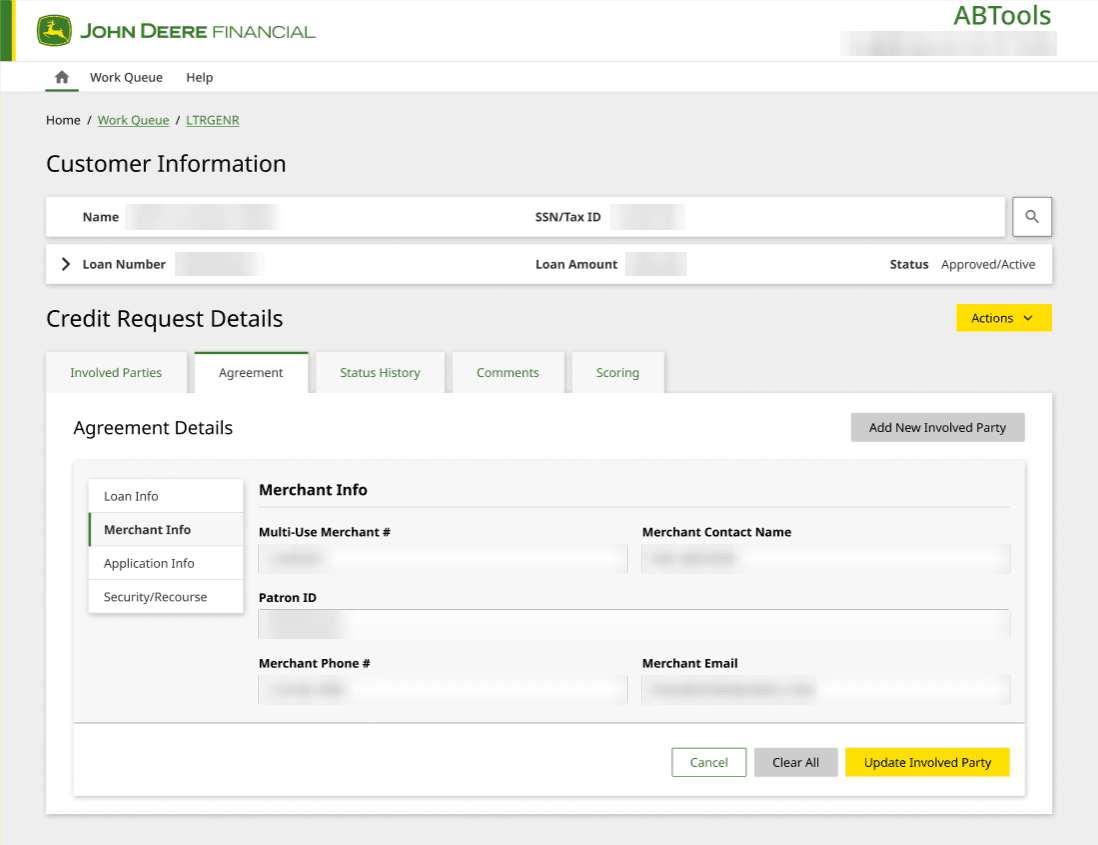Click the Agreement Details heading
The width and height of the screenshot is (1098, 845).
153,428
